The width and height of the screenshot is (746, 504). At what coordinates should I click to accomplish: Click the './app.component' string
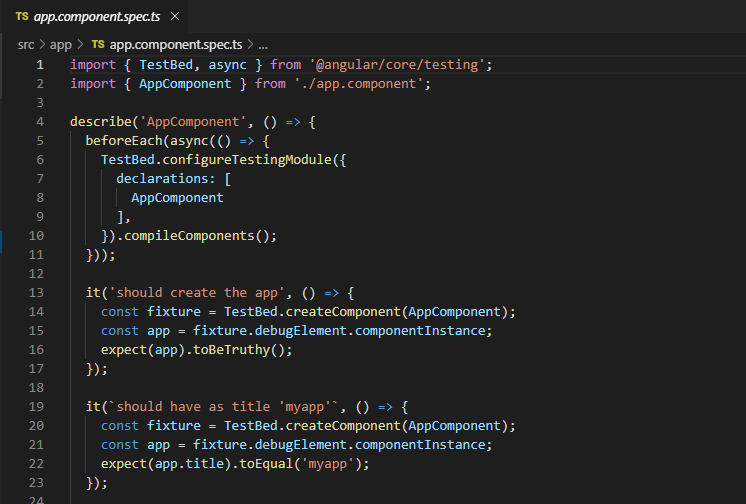[359, 84]
